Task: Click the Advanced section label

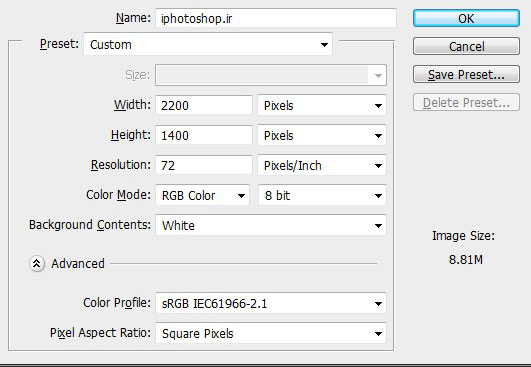Action: pyautogui.click(x=78, y=264)
